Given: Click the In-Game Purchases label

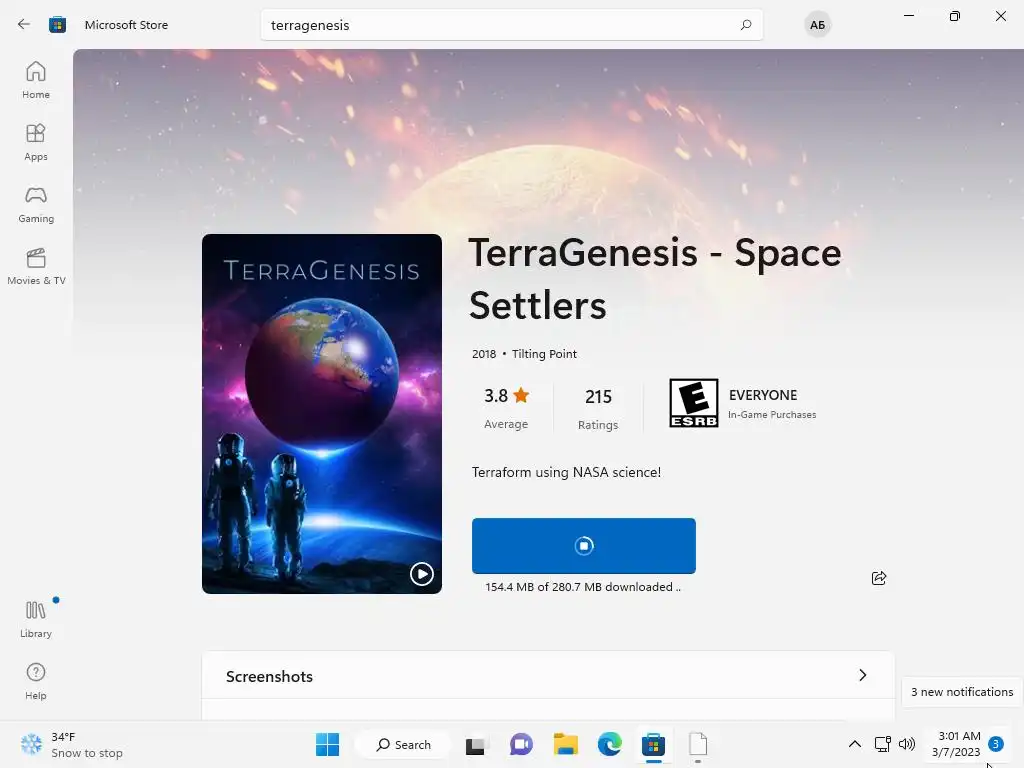Looking at the screenshot, I should coord(772,415).
